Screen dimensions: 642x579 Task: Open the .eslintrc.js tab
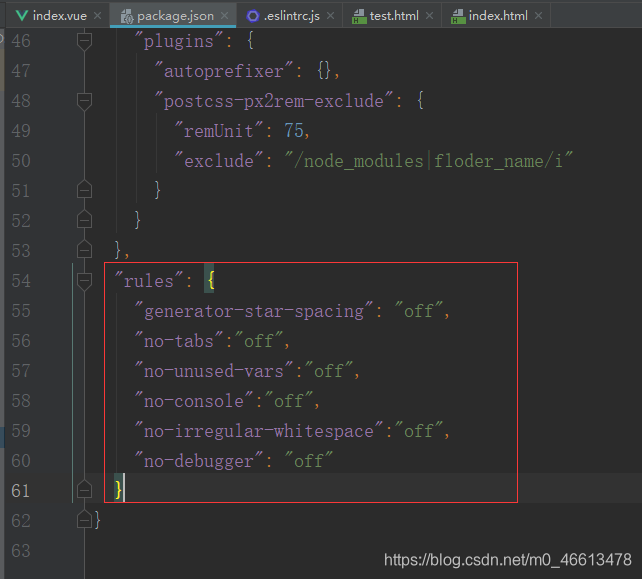coord(289,16)
